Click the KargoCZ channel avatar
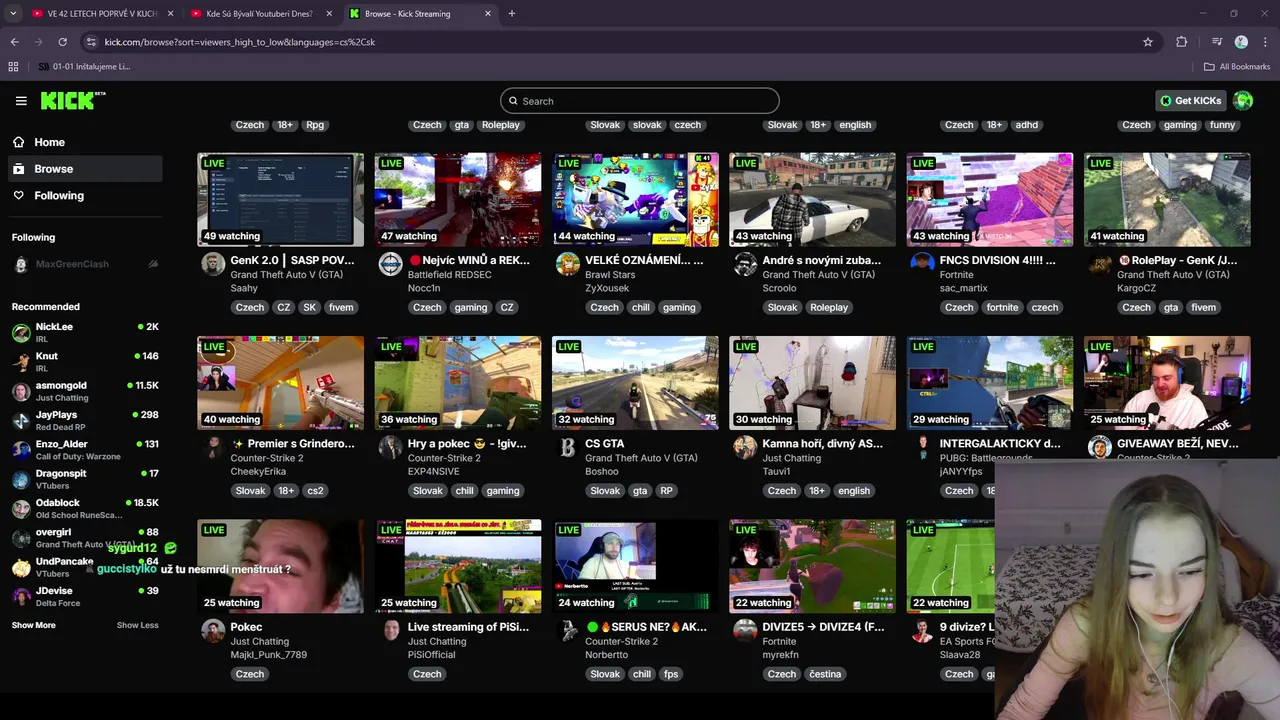Viewport: 1280px width, 720px height. click(x=1100, y=264)
